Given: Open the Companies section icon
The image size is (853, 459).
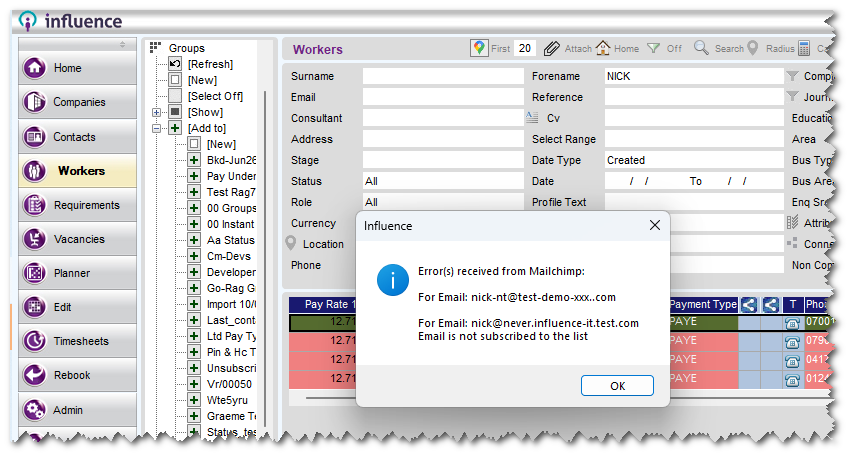Looking at the screenshot, I should 34,102.
